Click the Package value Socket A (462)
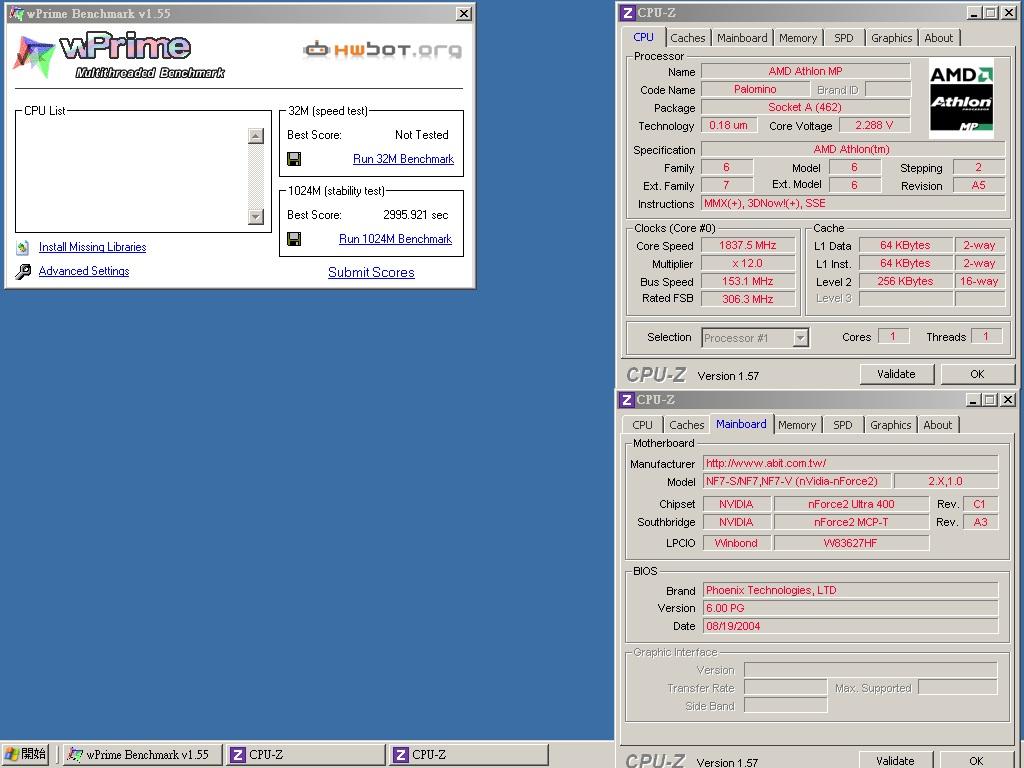 click(x=805, y=107)
